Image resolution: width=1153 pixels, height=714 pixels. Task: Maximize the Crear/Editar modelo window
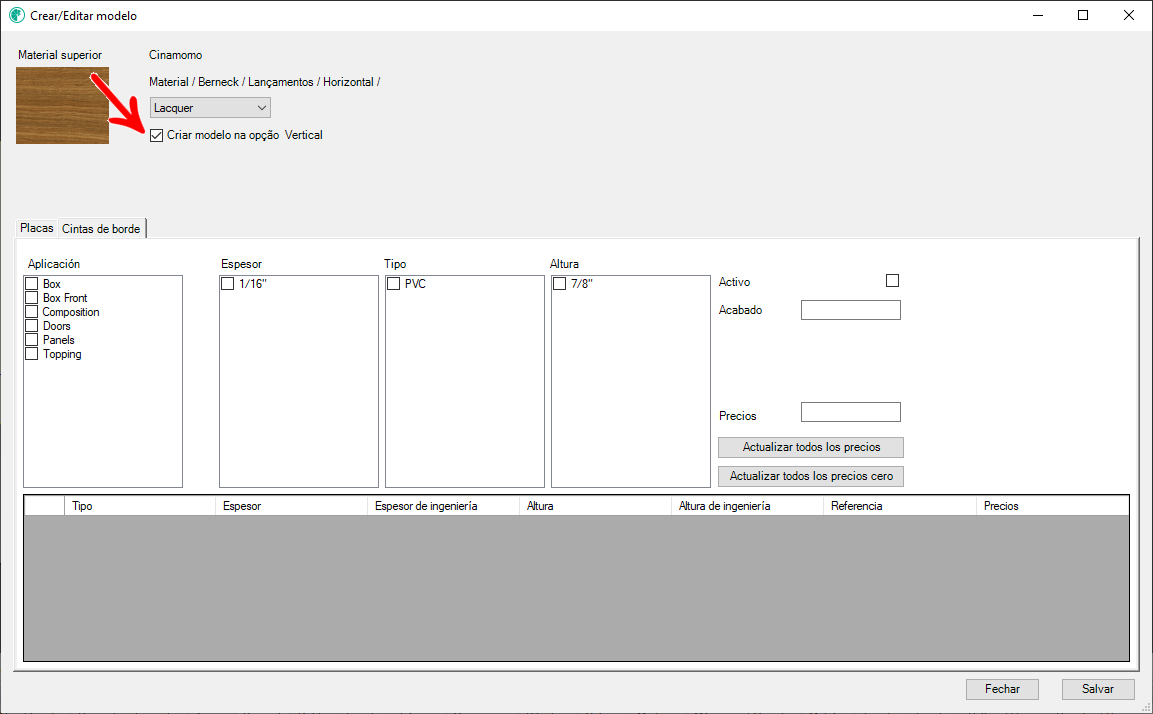(x=1083, y=15)
